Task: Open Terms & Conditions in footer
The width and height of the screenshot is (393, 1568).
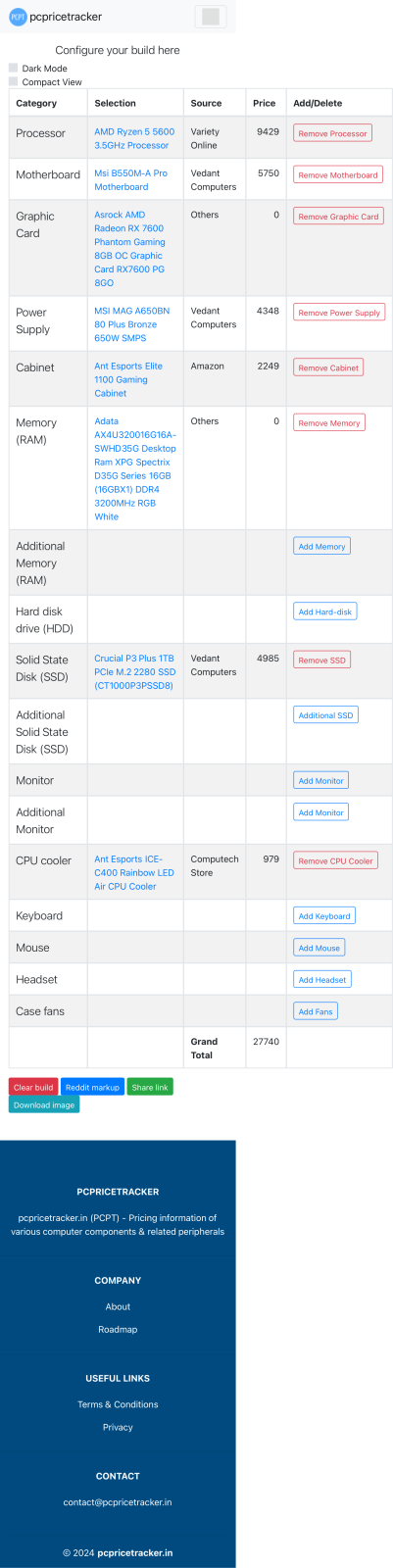Action: coord(118,1404)
